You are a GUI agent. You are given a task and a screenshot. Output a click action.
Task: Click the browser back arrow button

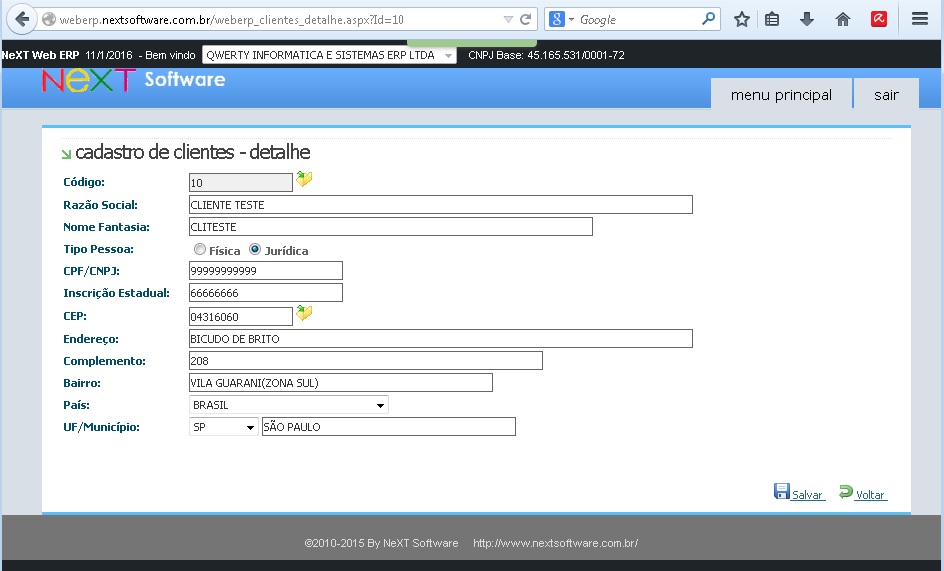[22, 19]
